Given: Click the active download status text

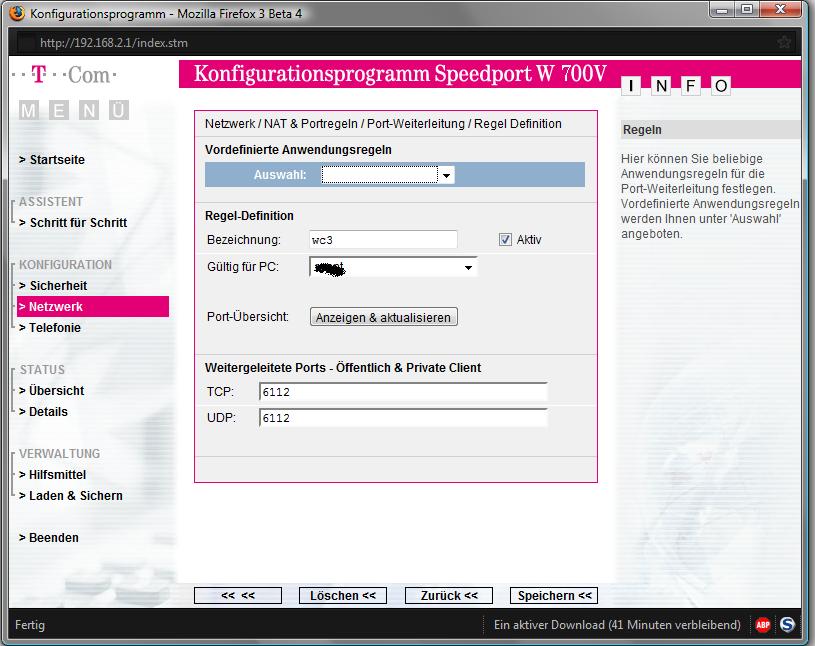Looking at the screenshot, I should [x=617, y=624].
